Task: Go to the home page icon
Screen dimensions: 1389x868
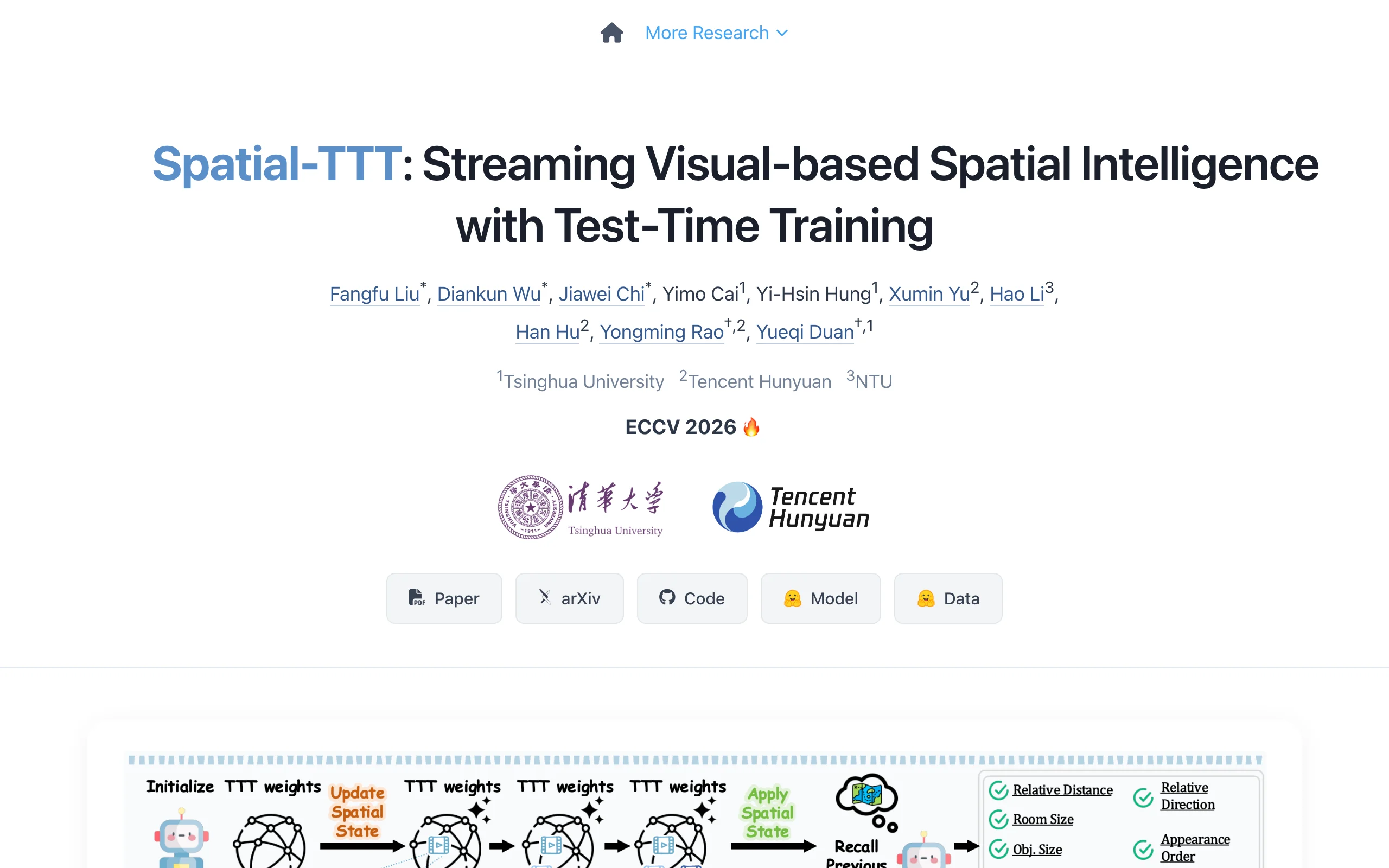Action: click(612, 33)
